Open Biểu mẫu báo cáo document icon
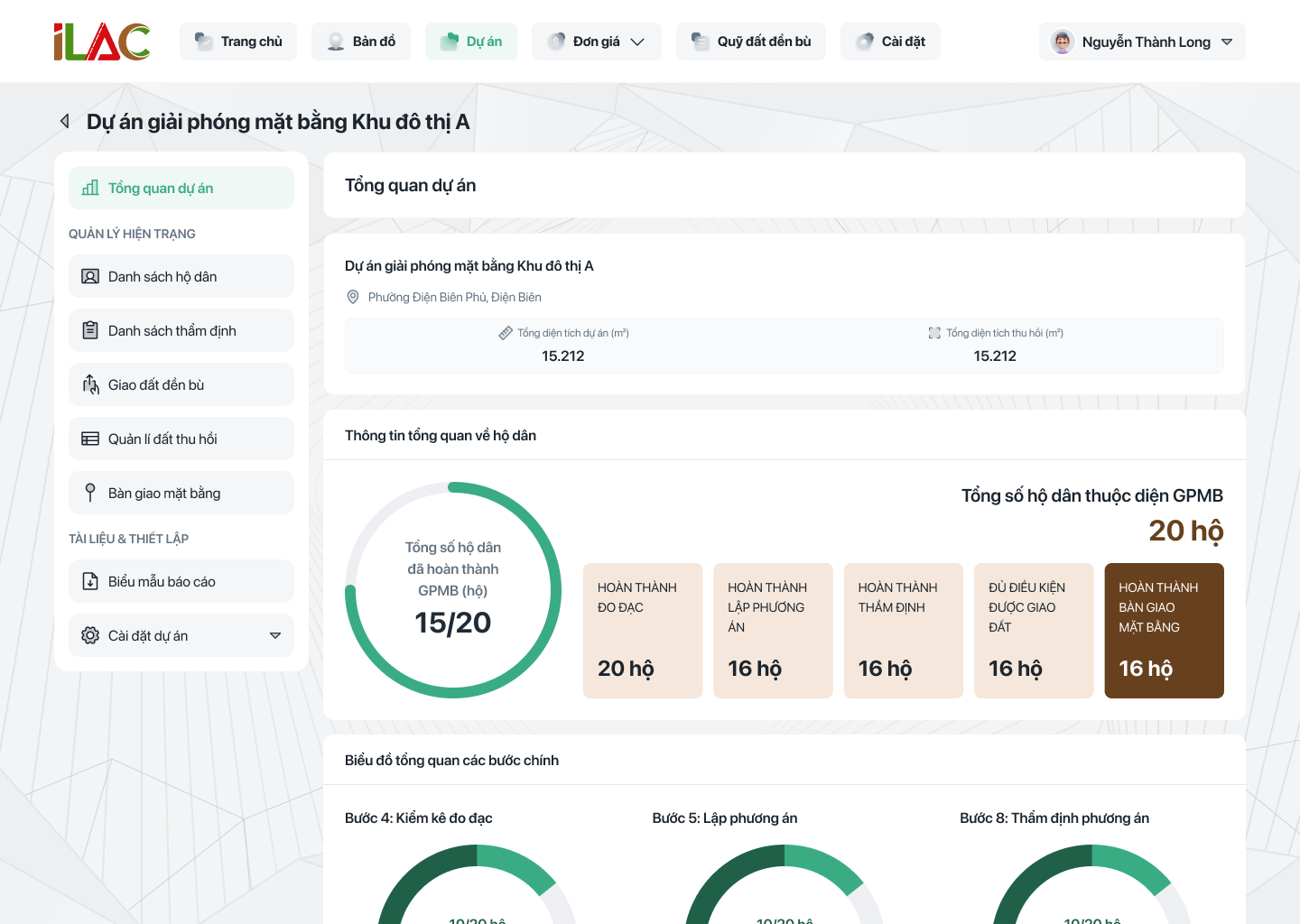Viewport: 1300px width, 924px height. point(90,581)
